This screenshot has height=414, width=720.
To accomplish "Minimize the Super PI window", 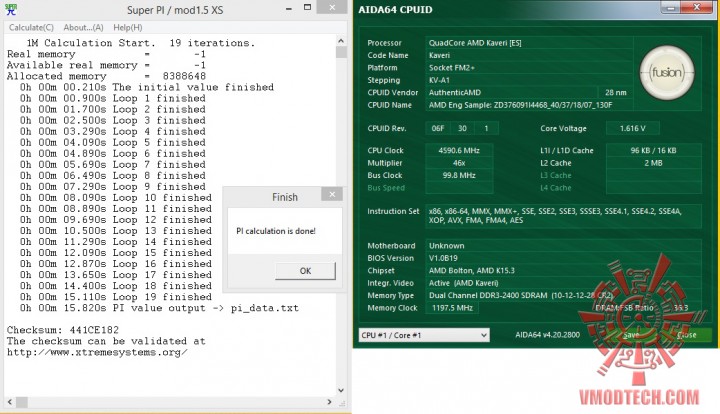I will 288,8.
